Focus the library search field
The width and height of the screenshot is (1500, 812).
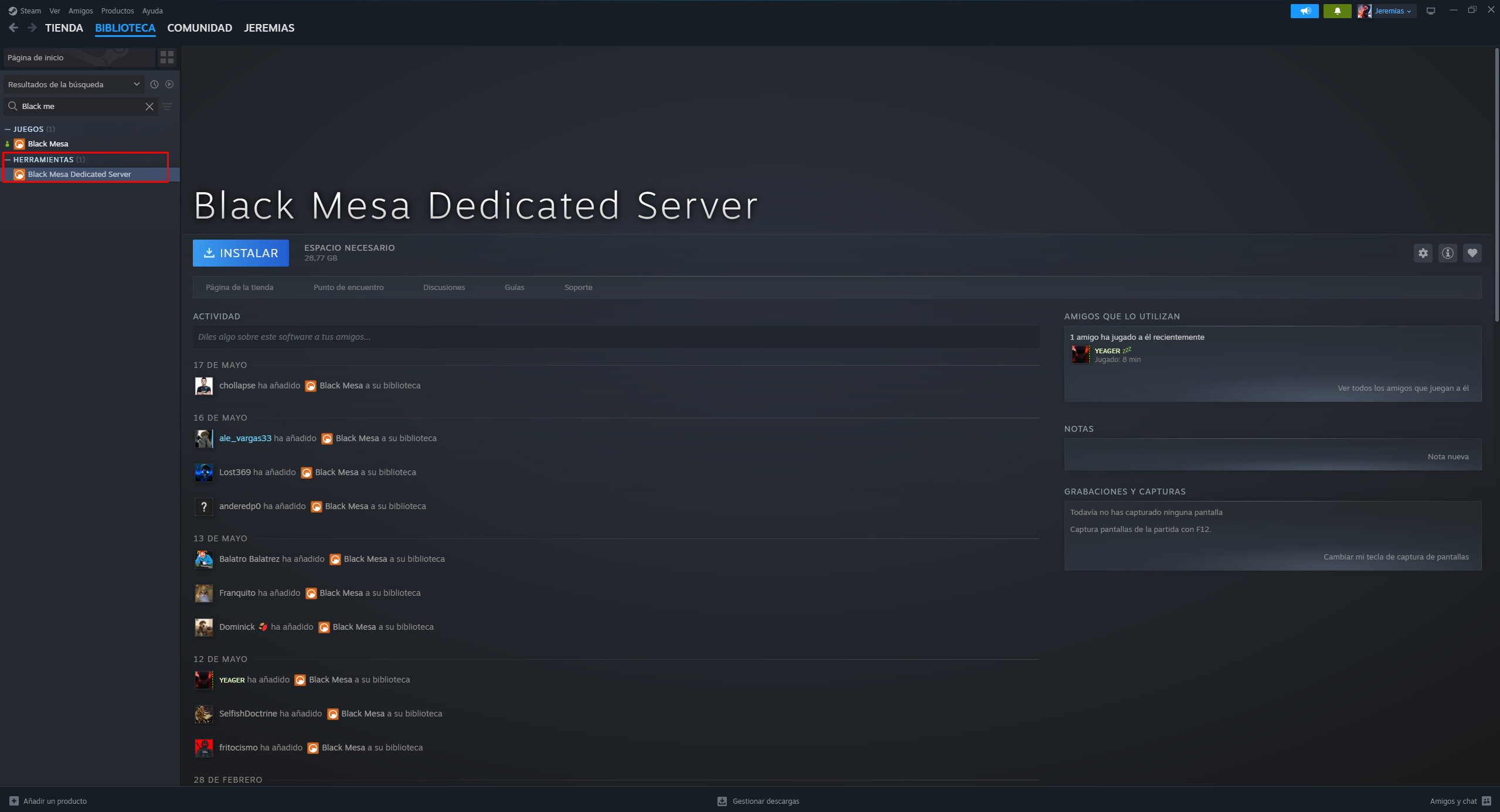(81, 107)
